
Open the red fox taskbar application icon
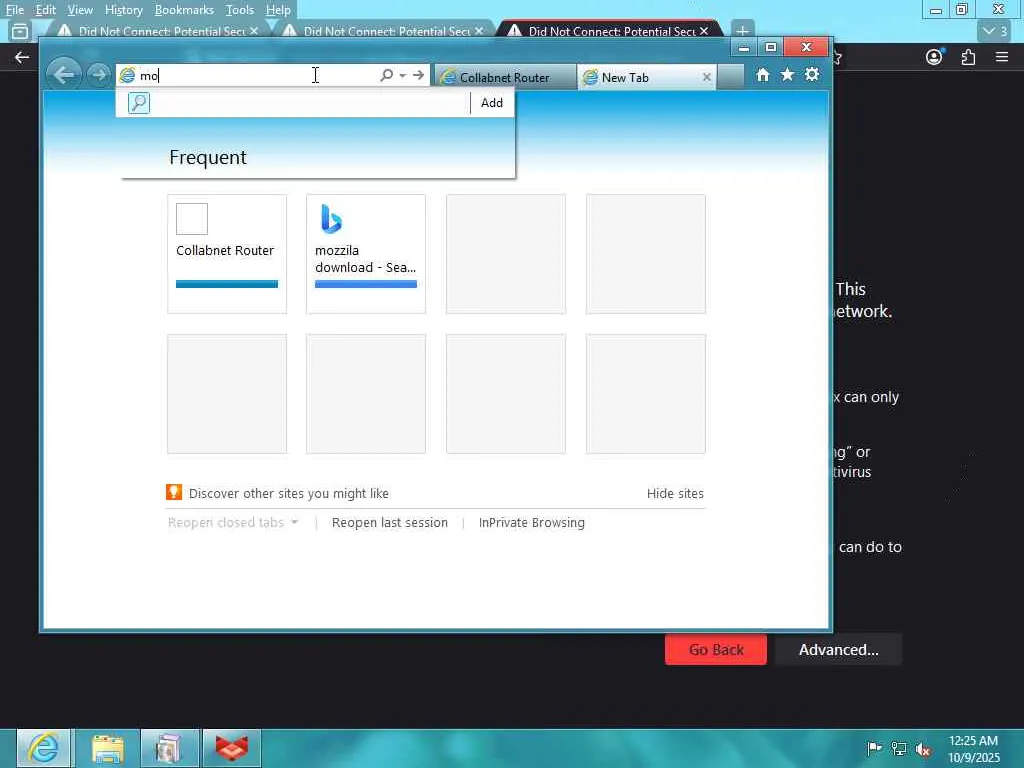click(232, 748)
